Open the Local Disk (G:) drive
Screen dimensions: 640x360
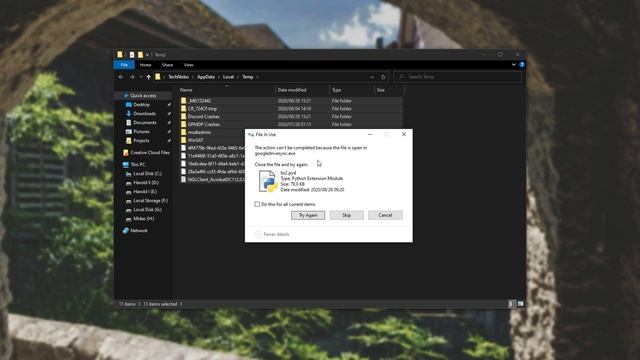(147, 209)
